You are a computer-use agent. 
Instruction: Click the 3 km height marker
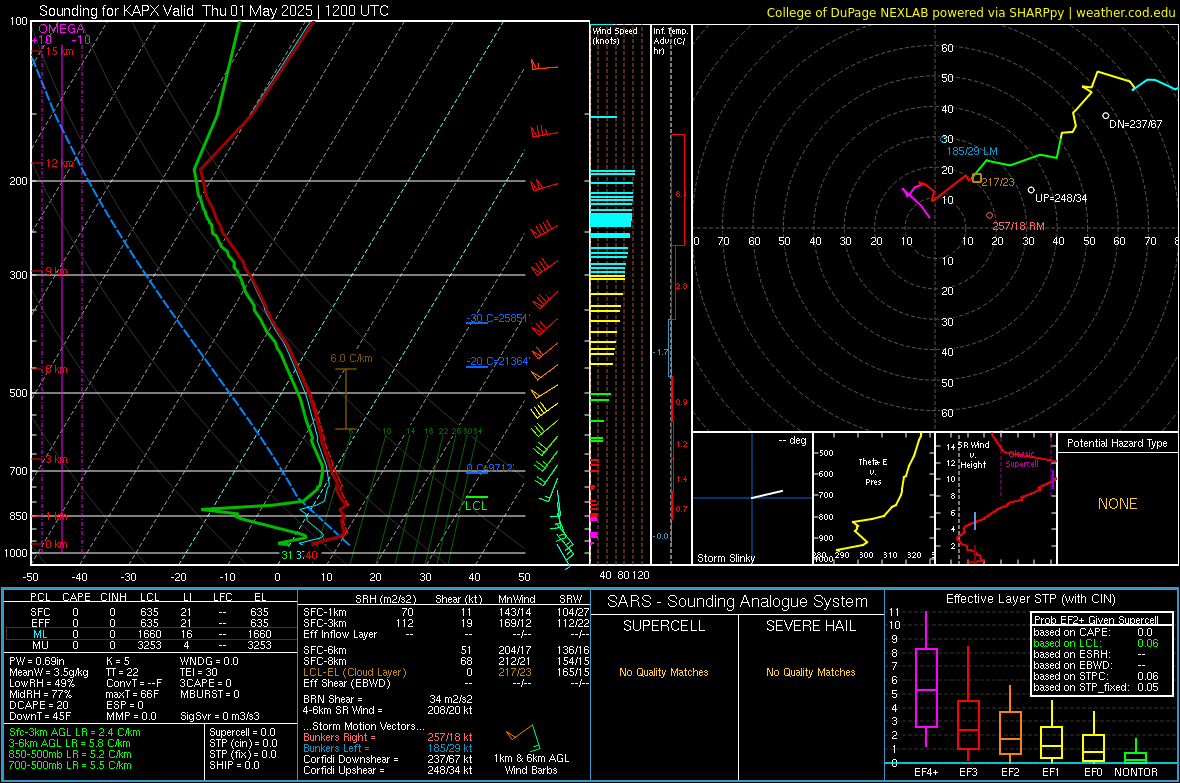[56, 459]
